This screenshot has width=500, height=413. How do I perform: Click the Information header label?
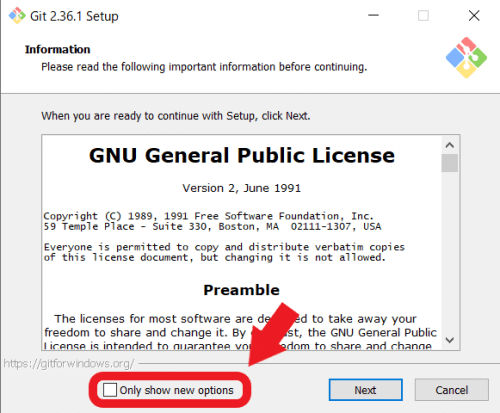click(x=57, y=49)
